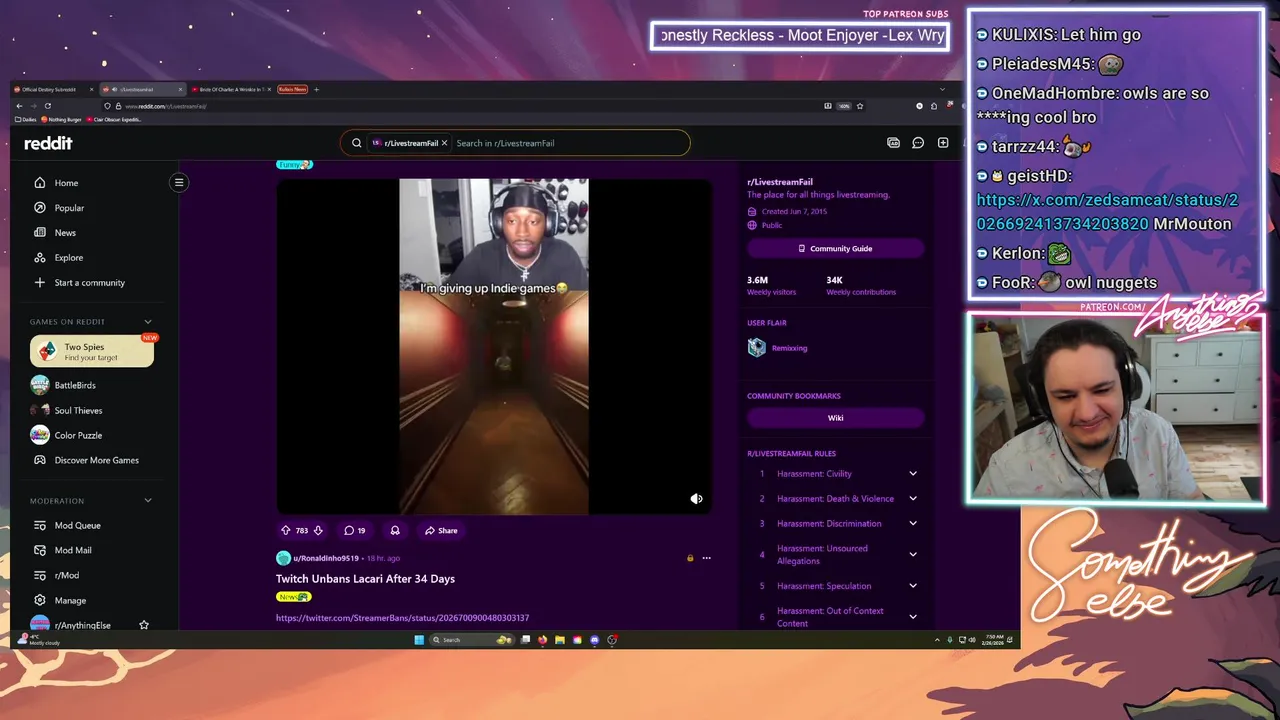This screenshot has width=1280, height=720.
Task: Click the lock icon on Lacari post
Action: [690, 558]
